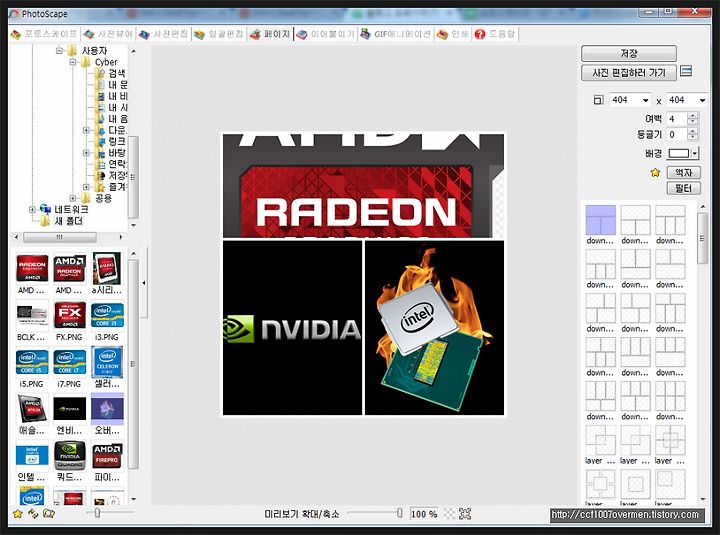
Task: Select the second layout template in the first row
Action: point(636,220)
